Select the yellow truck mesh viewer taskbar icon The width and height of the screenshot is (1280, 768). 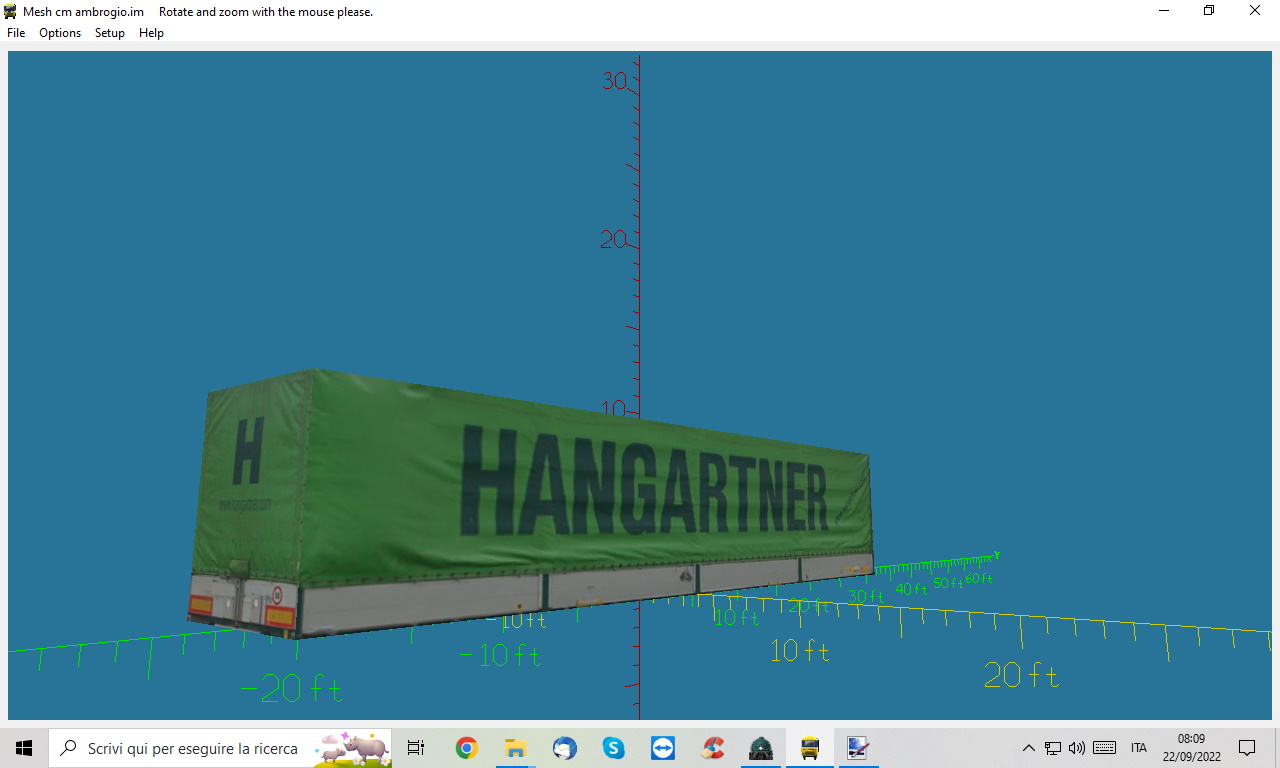810,748
